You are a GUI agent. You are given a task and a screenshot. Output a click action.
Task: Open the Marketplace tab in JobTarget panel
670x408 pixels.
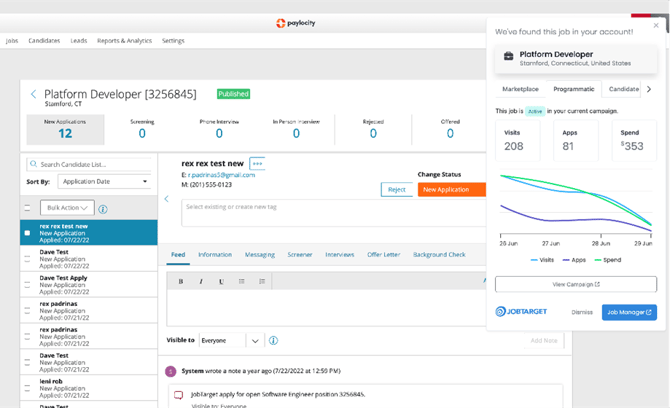520,89
